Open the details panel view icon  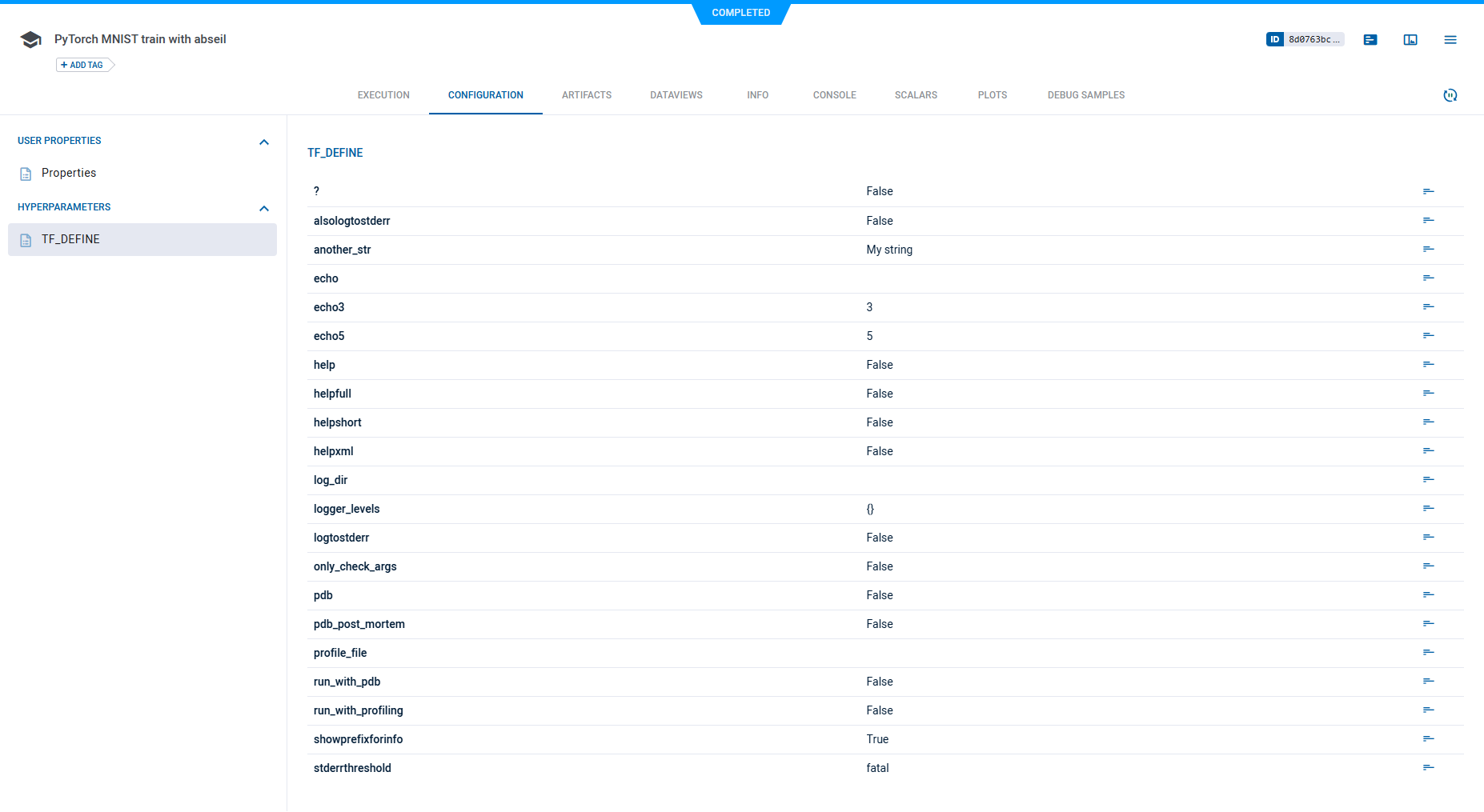point(1410,39)
